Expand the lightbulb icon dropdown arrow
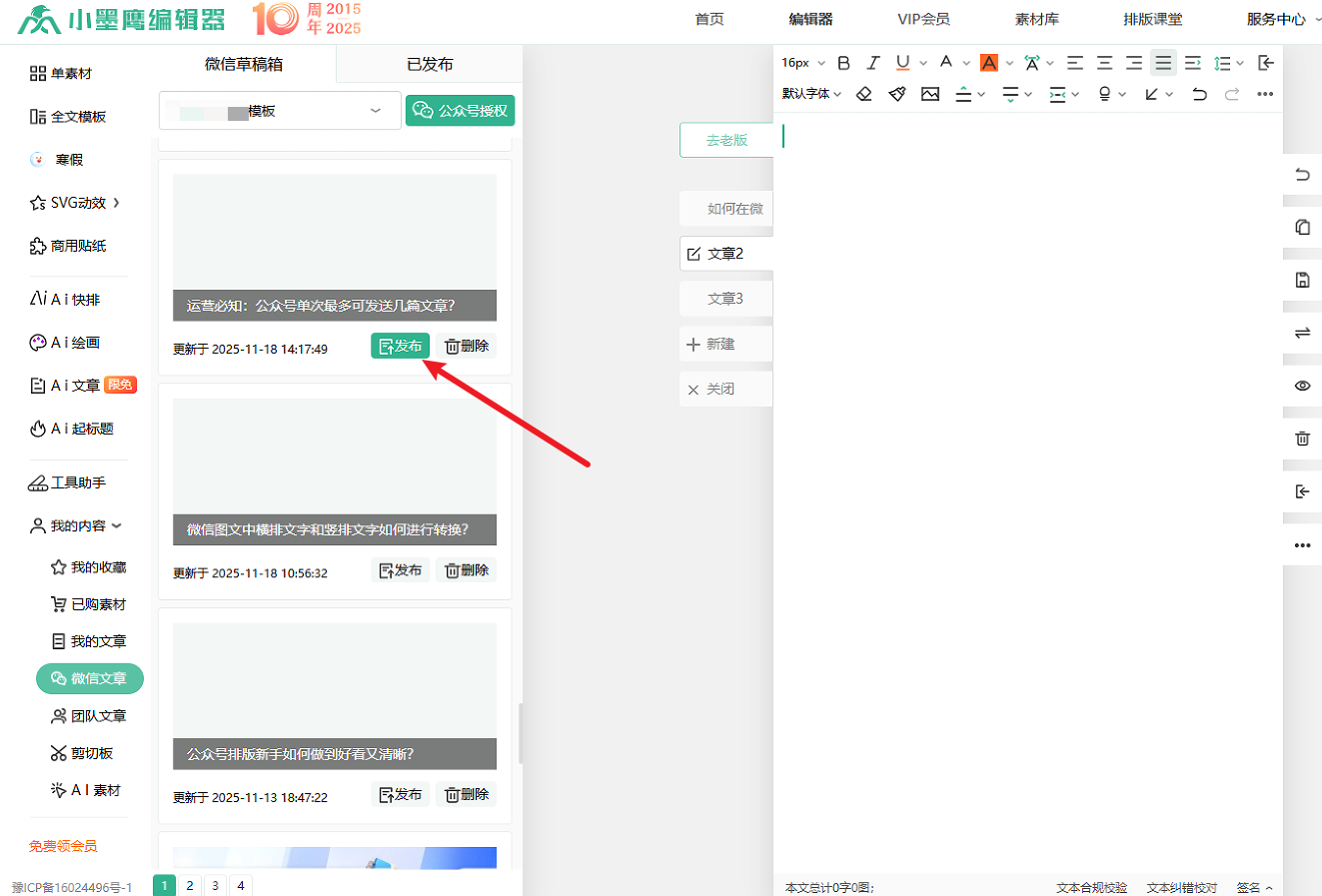Screen dimensions: 1322x896 pos(1122,94)
